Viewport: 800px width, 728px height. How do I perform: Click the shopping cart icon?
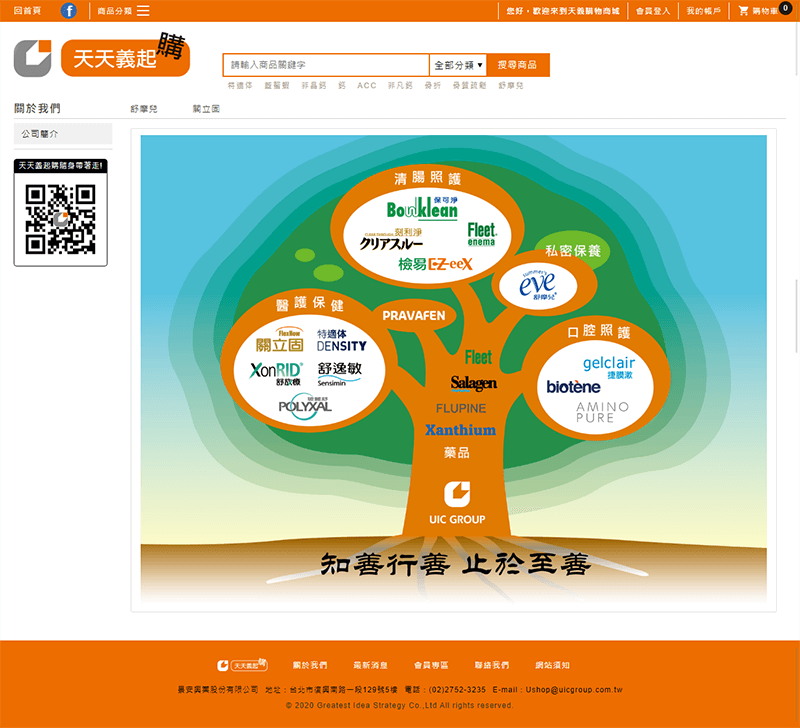(744, 11)
